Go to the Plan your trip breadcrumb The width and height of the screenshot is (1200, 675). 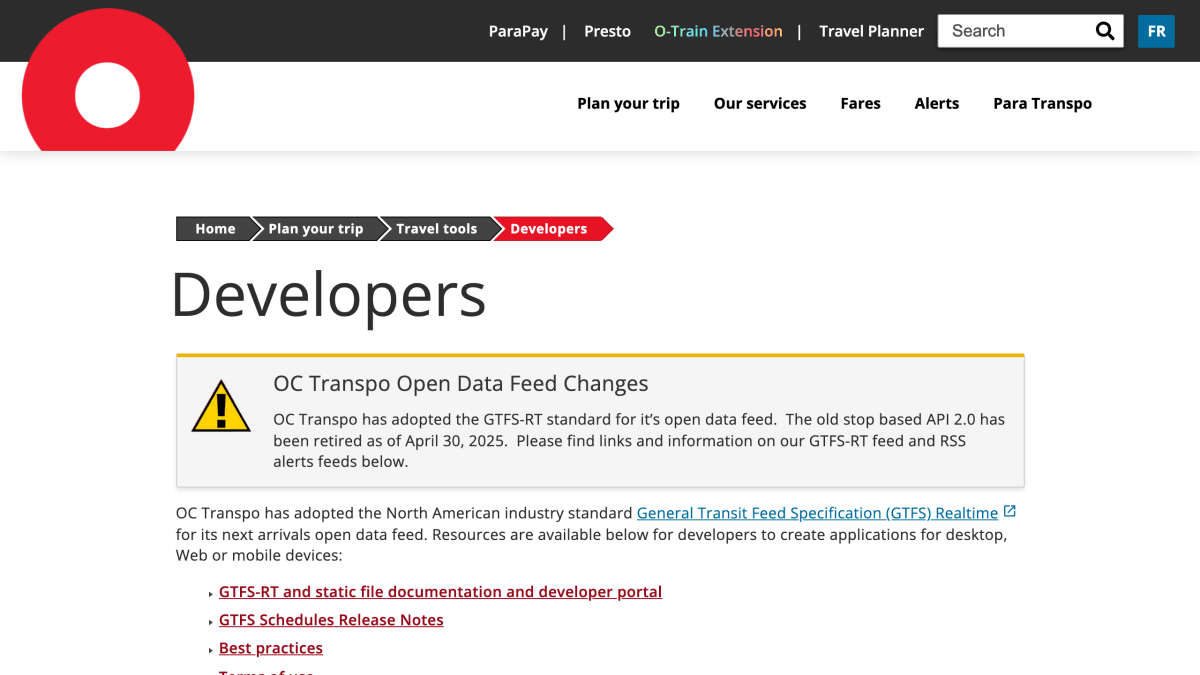[x=316, y=229]
